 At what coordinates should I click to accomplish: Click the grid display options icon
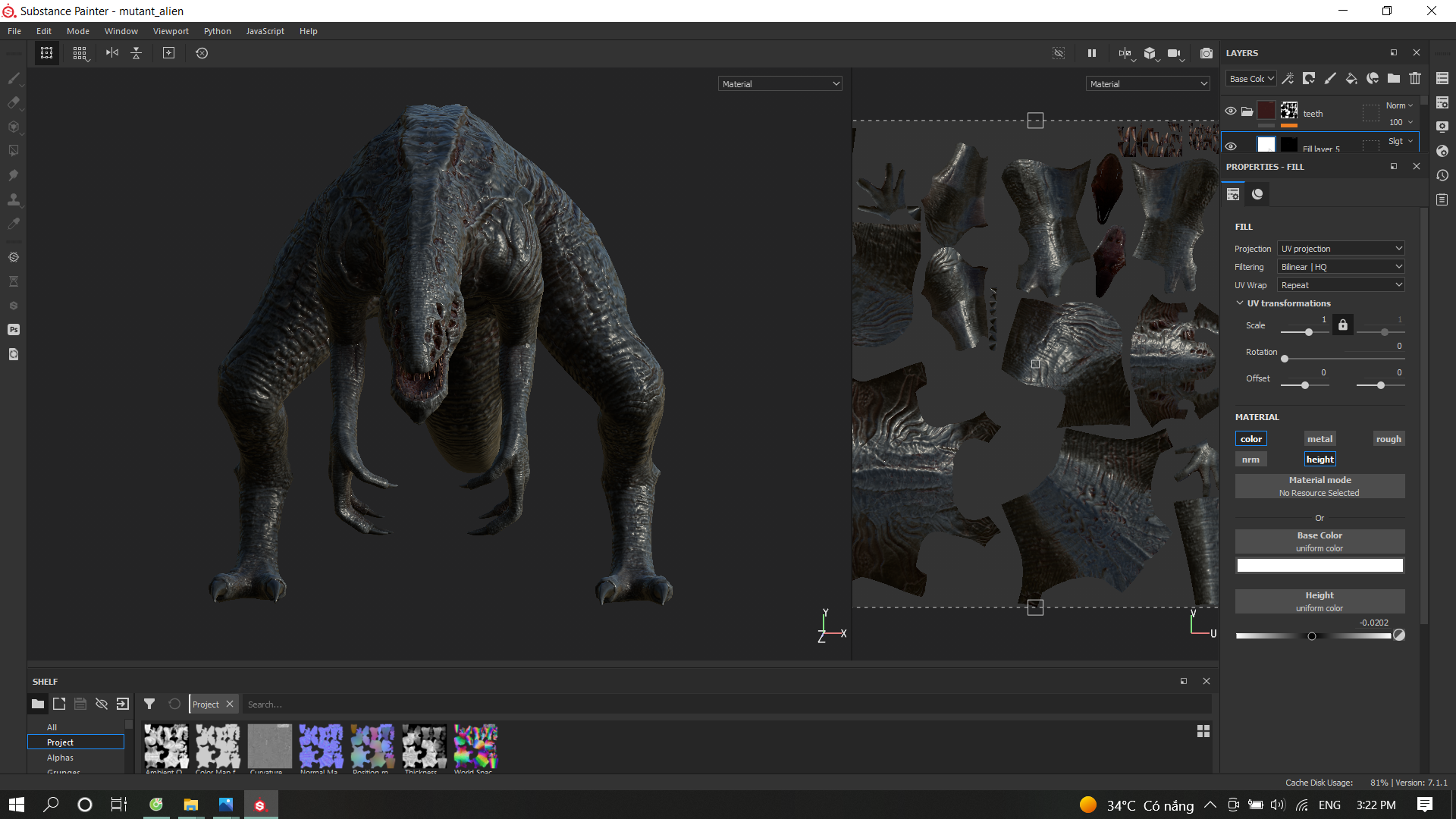(x=80, y=53)
